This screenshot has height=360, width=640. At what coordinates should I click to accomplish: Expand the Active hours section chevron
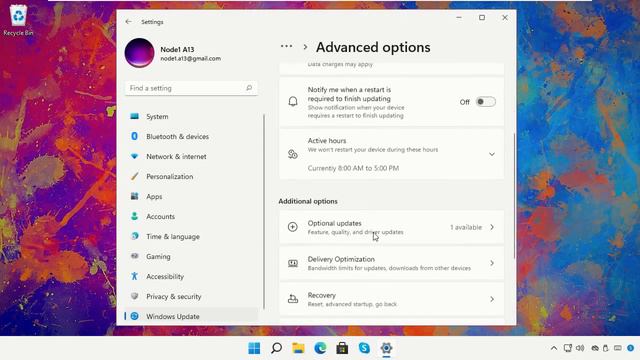point(492,154)
